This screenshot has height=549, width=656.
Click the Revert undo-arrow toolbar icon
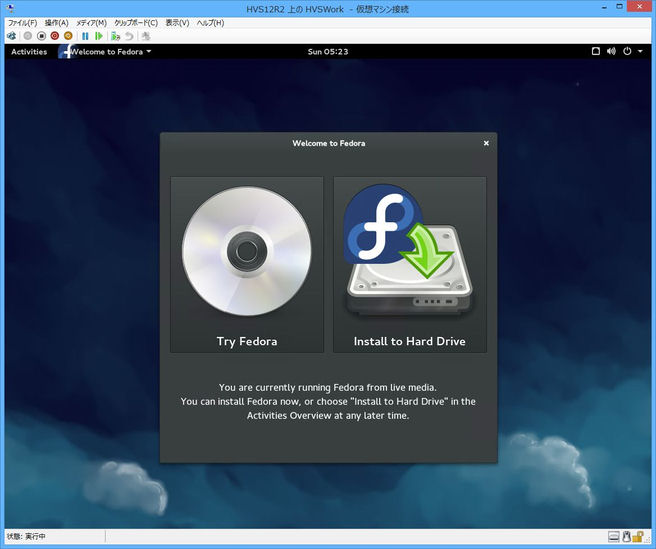click(129, 36)
